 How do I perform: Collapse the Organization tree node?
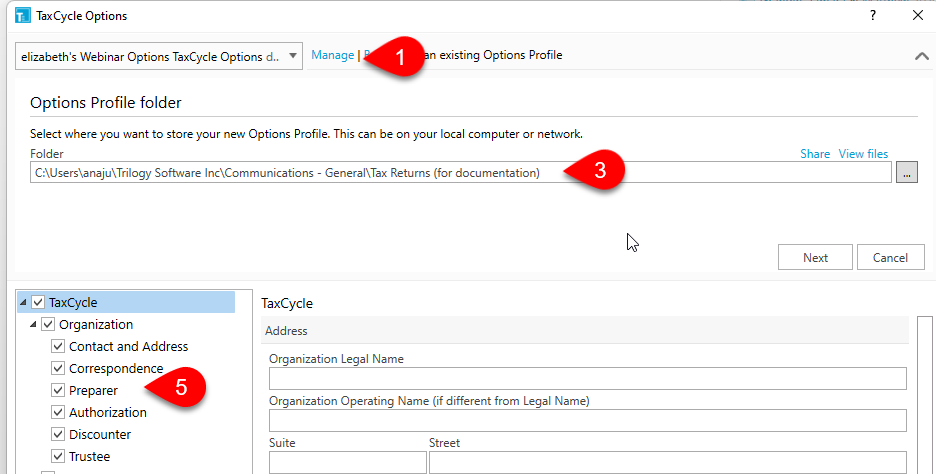[x=33, y=325]
